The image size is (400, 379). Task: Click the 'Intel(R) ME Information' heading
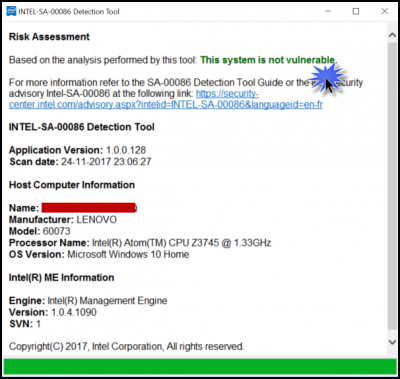(62, 277)
